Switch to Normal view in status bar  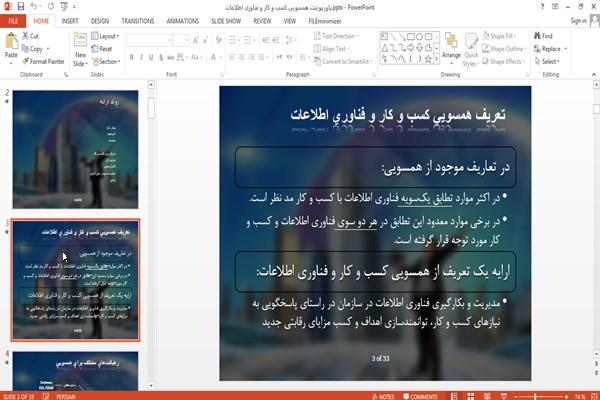tap(454, 396)
